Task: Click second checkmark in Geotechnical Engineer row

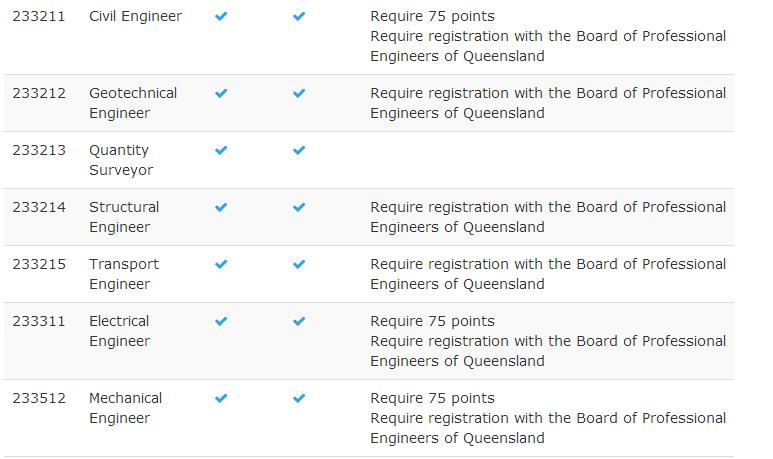Action: 299,93
